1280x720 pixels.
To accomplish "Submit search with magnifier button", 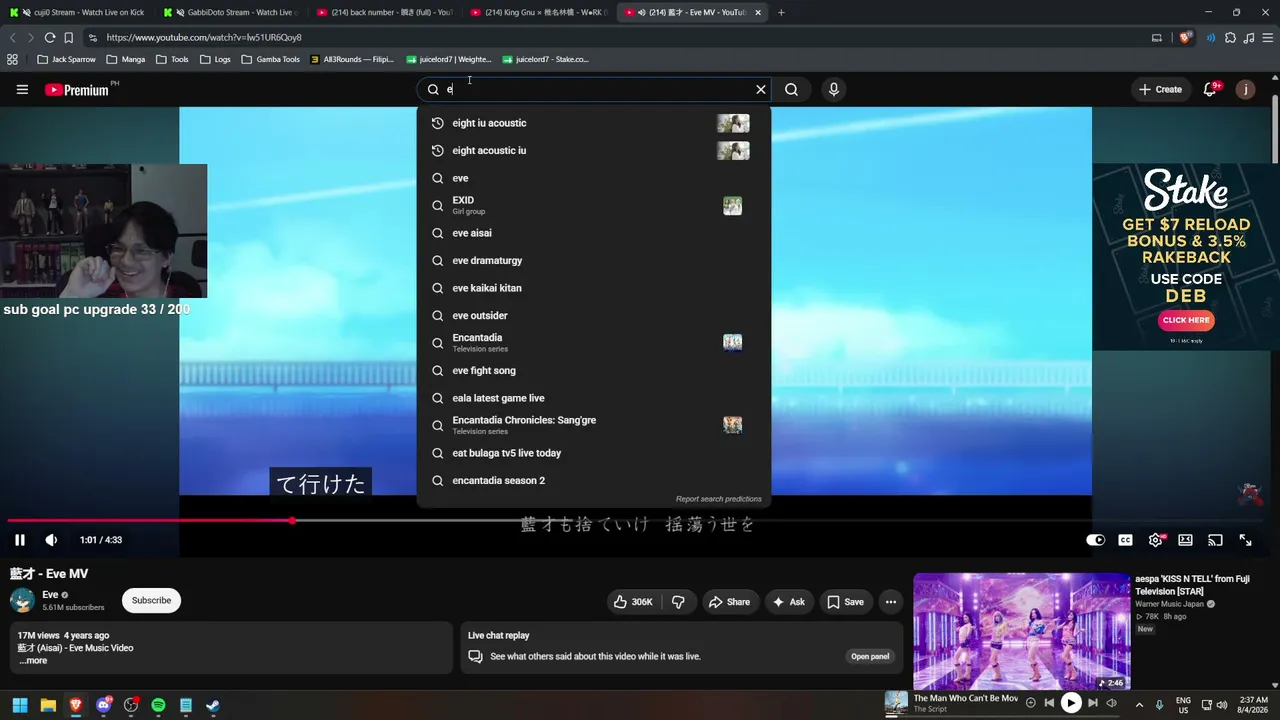I will [x=791, y=89].
